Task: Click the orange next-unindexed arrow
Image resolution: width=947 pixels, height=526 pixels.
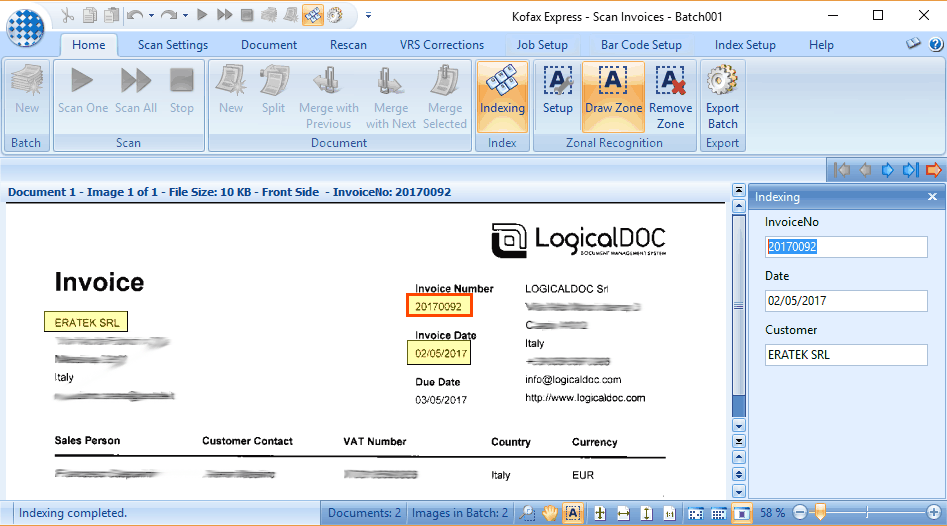Action: 934,170
